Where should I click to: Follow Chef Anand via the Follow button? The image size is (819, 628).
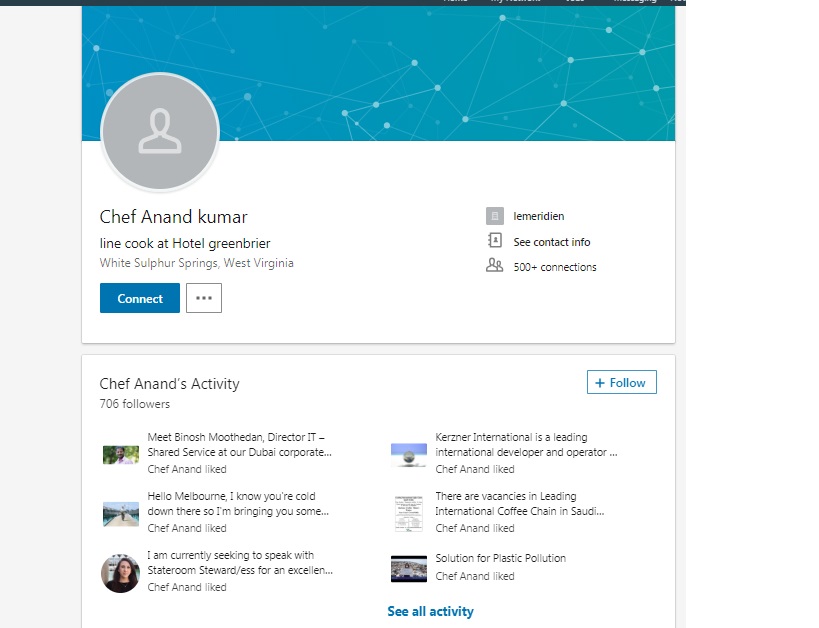621,382
